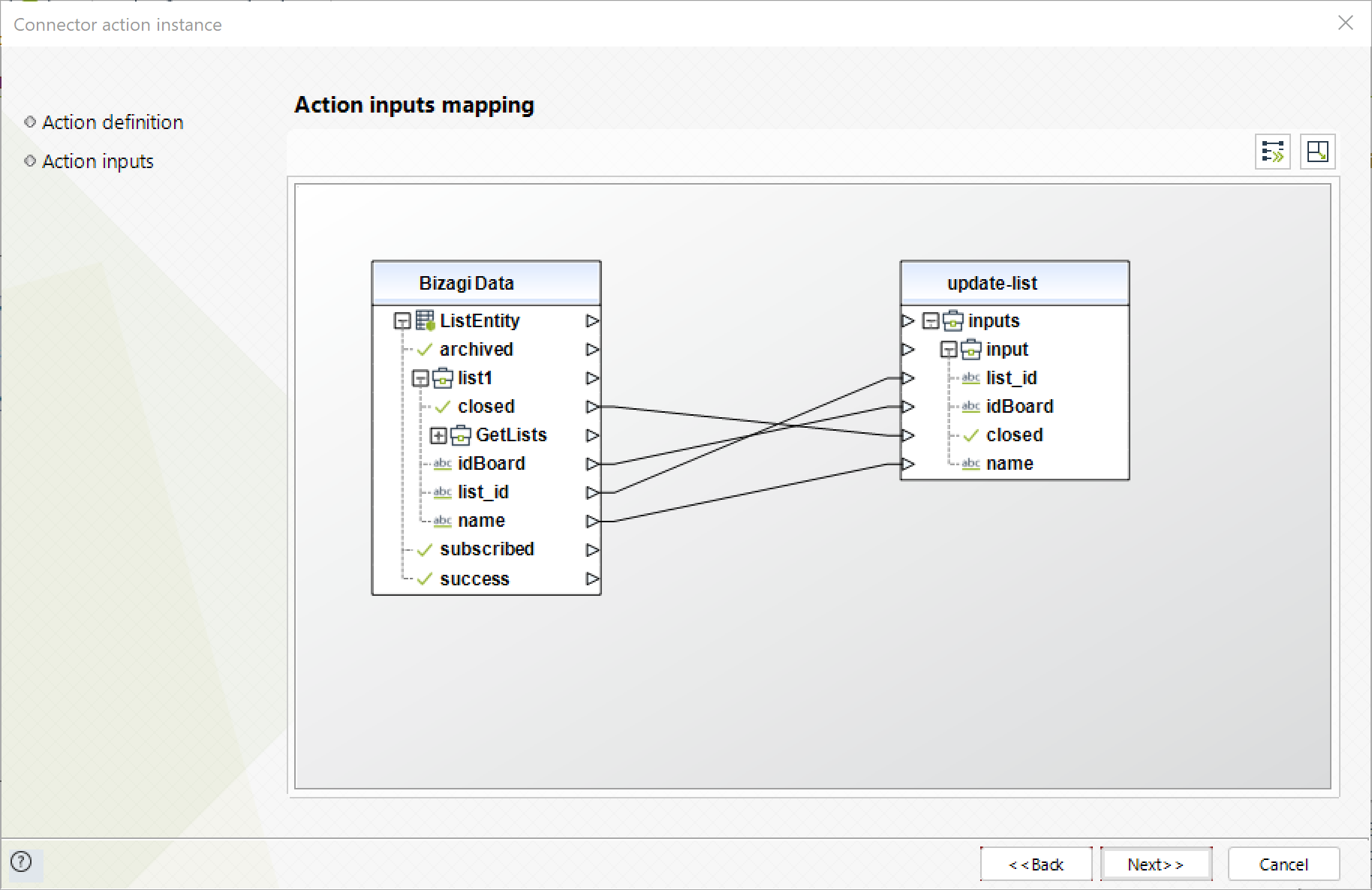The width and height of the screenshot is (1372, 890).
Task: Click the output connector arrow of GetLists
Action: tap(593, 435)
